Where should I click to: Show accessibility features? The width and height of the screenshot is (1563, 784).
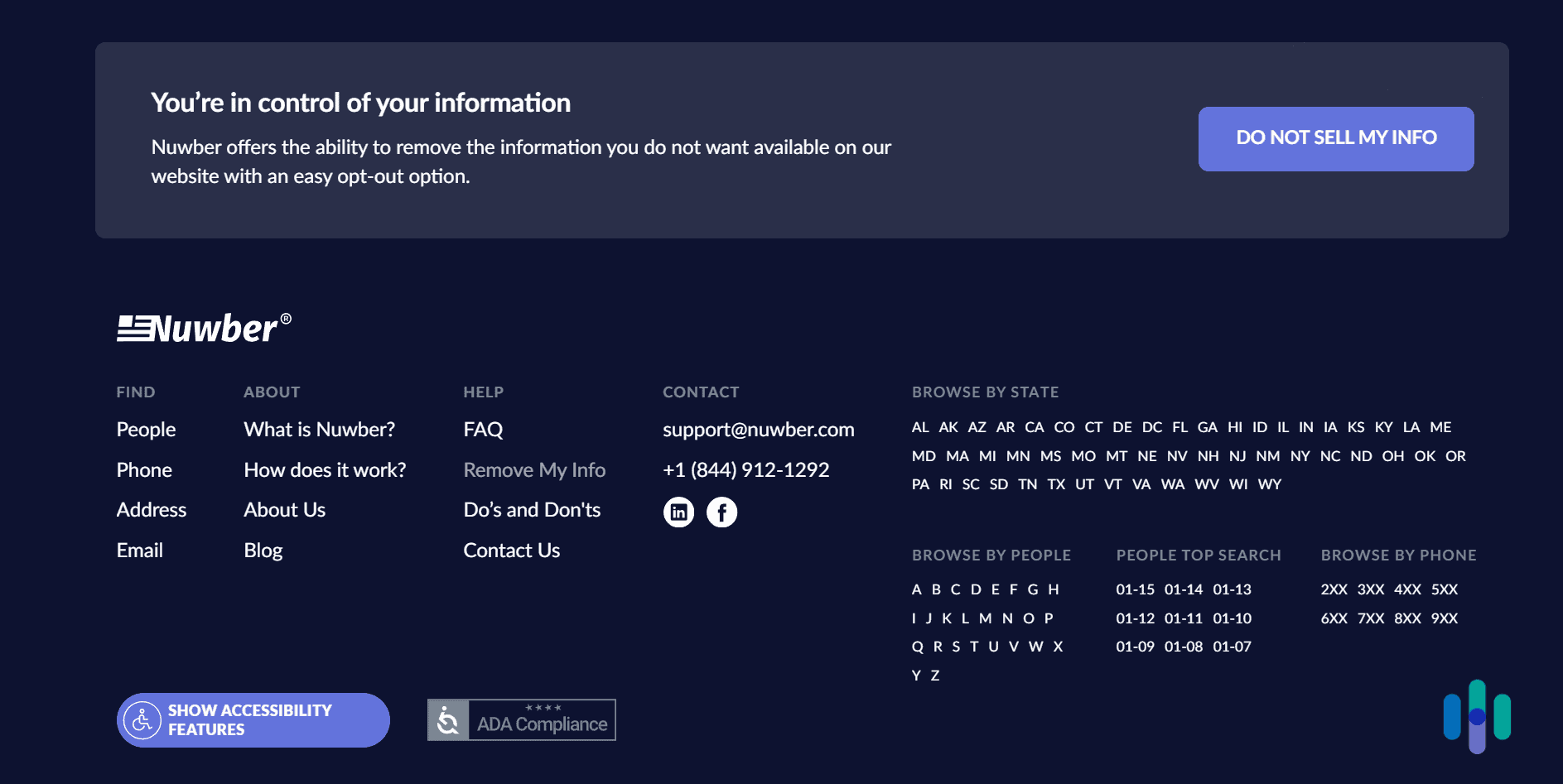pos(253,719)
